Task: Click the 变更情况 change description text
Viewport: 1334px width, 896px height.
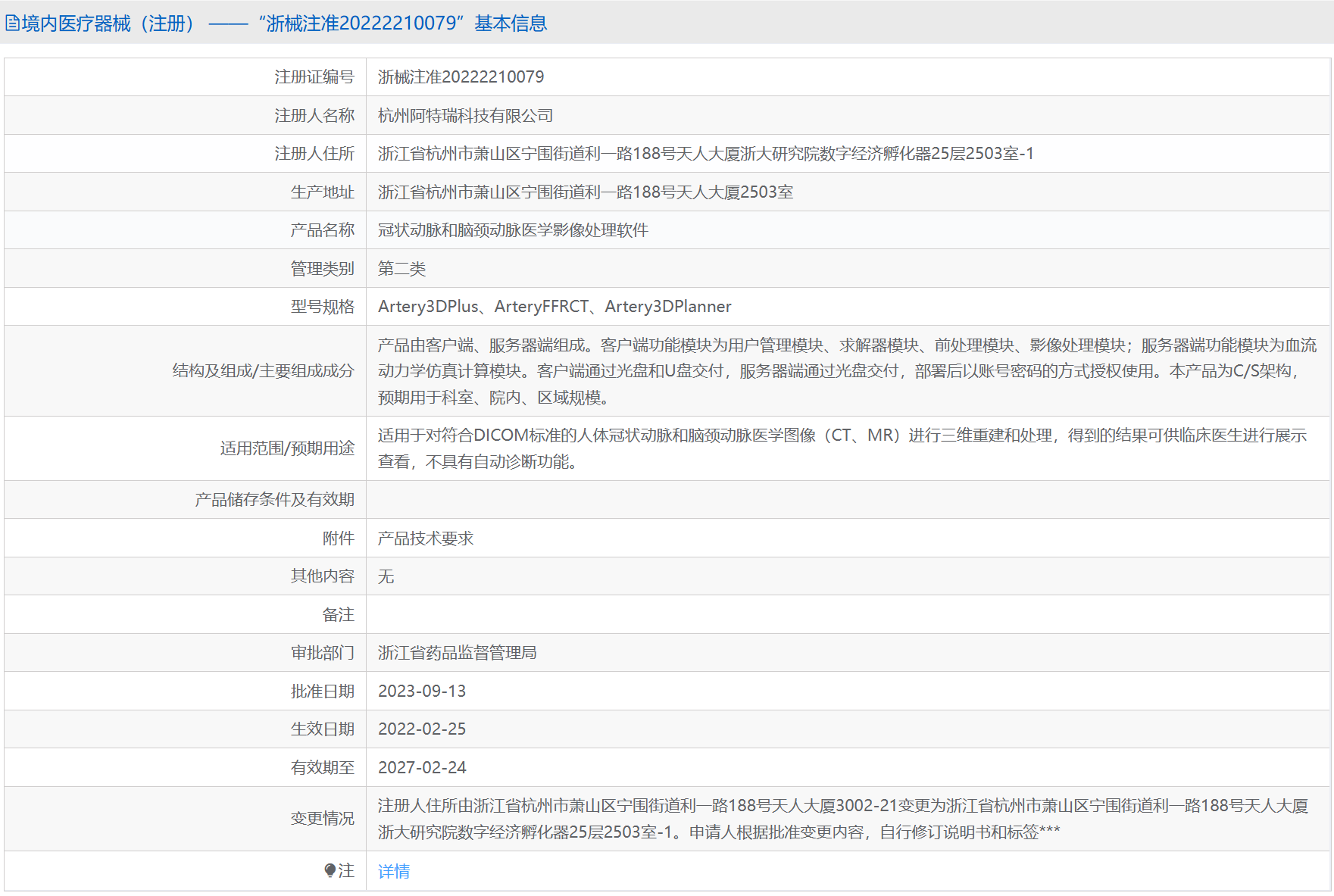Action: coord(842,819)
